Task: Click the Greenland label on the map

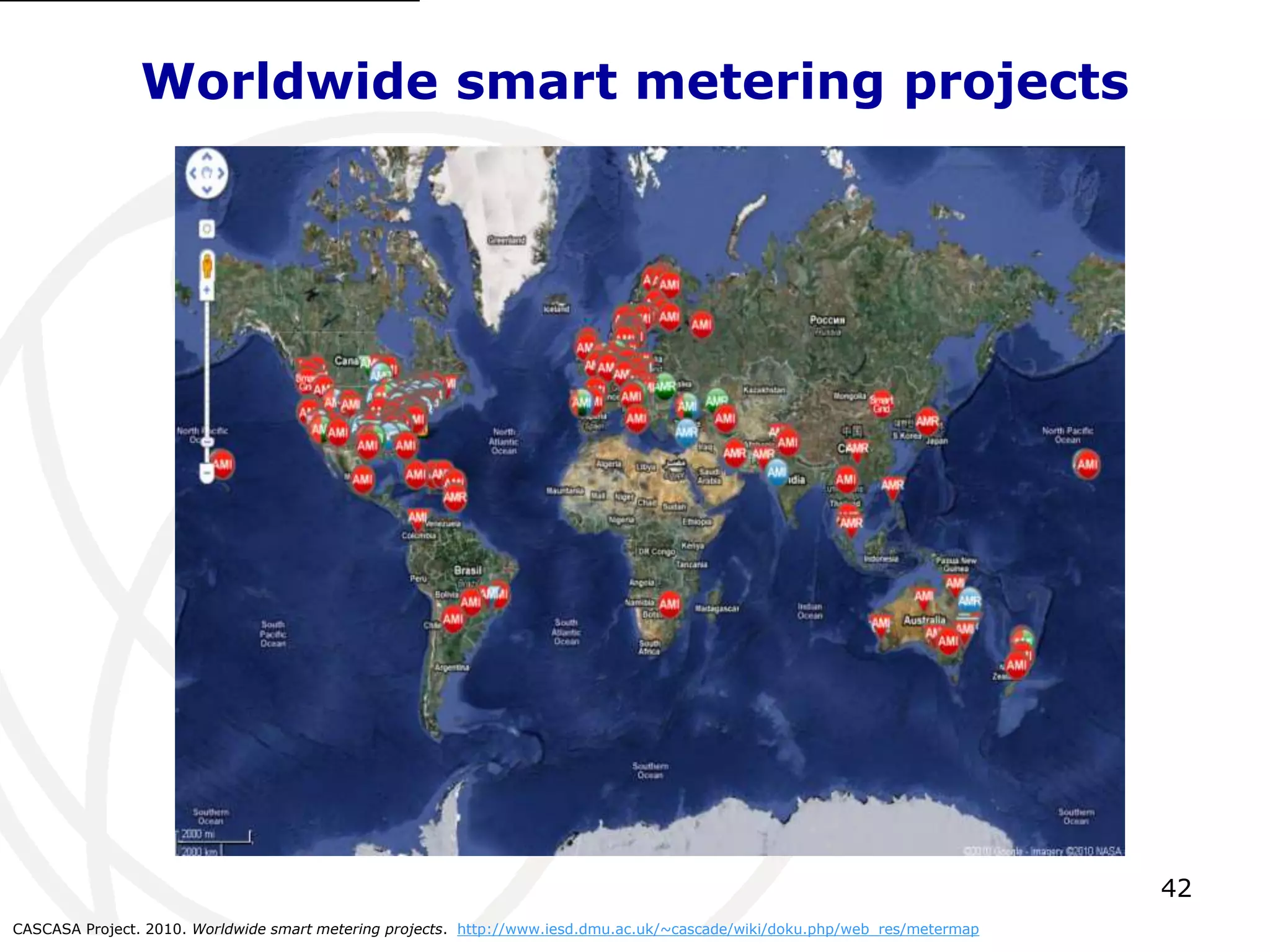Action: tap(507, 240)
